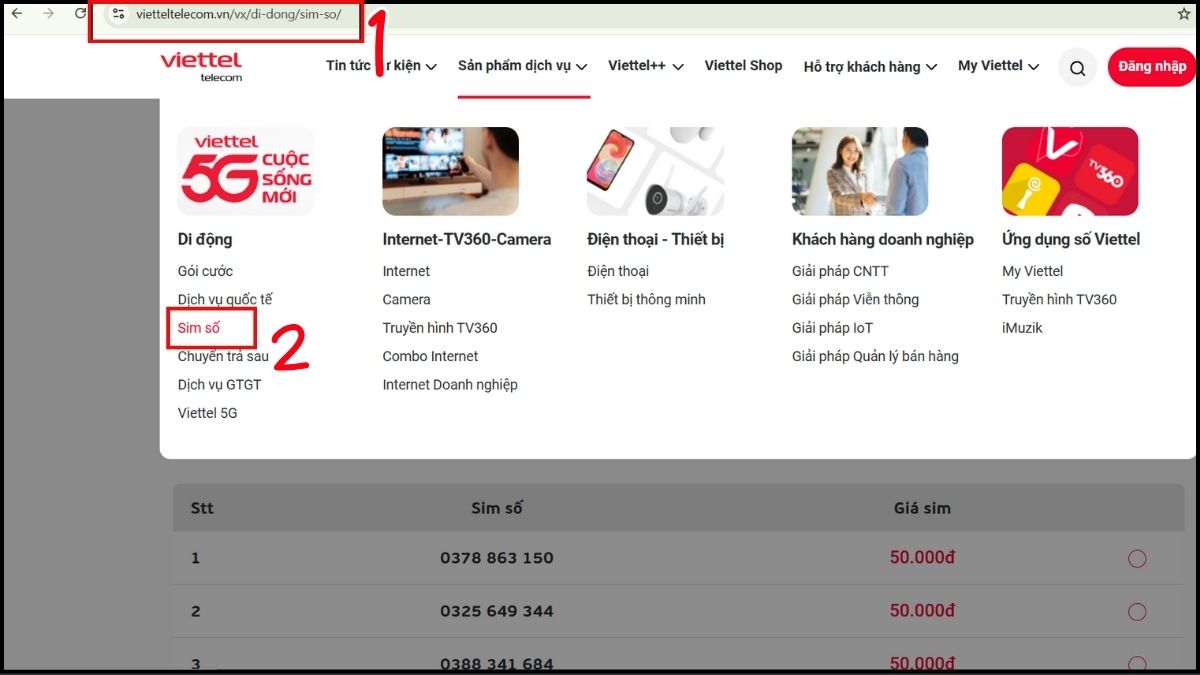Open site permissions icon in the address bar
Image resolution: width=1200 pixels, height=675 pixels.
119,14
